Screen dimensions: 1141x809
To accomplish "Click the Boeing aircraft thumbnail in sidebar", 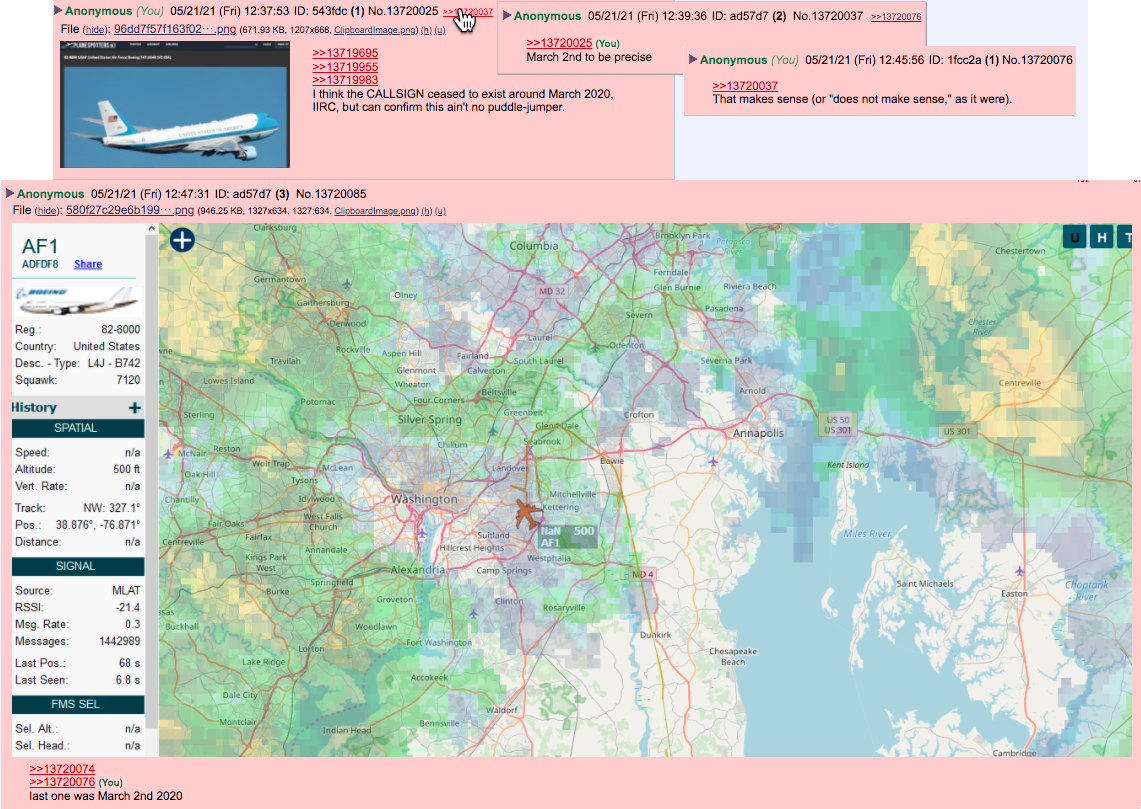I will tap(76, 300).
